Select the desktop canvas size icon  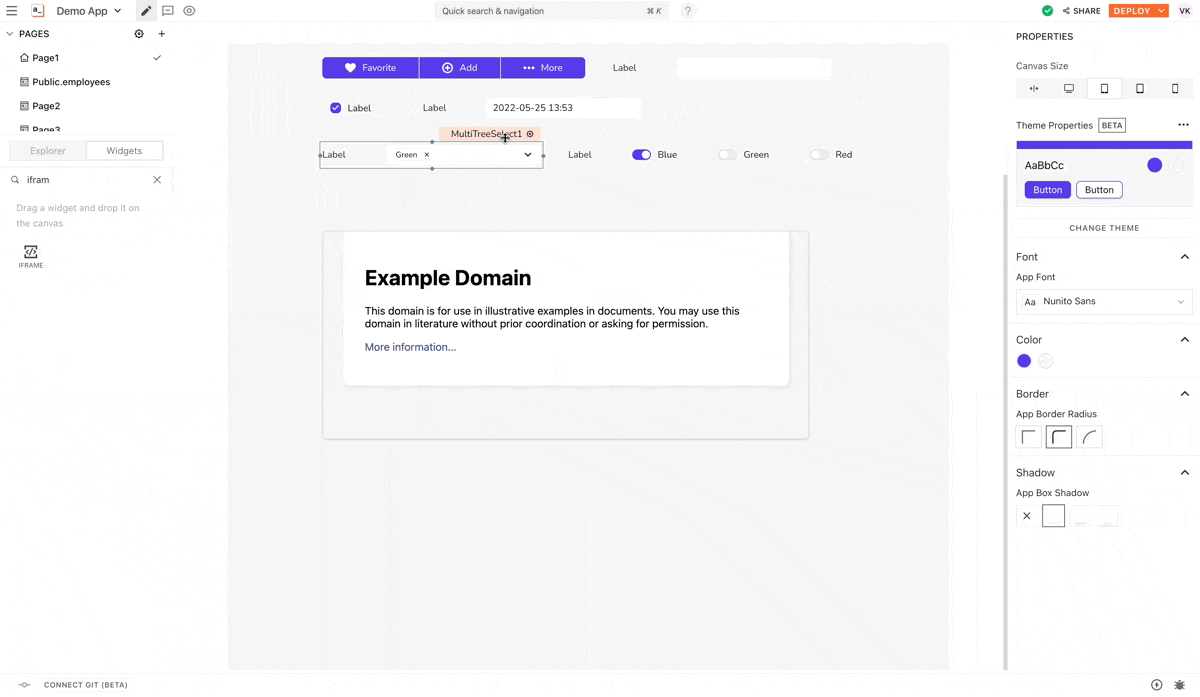point(1069,89)
